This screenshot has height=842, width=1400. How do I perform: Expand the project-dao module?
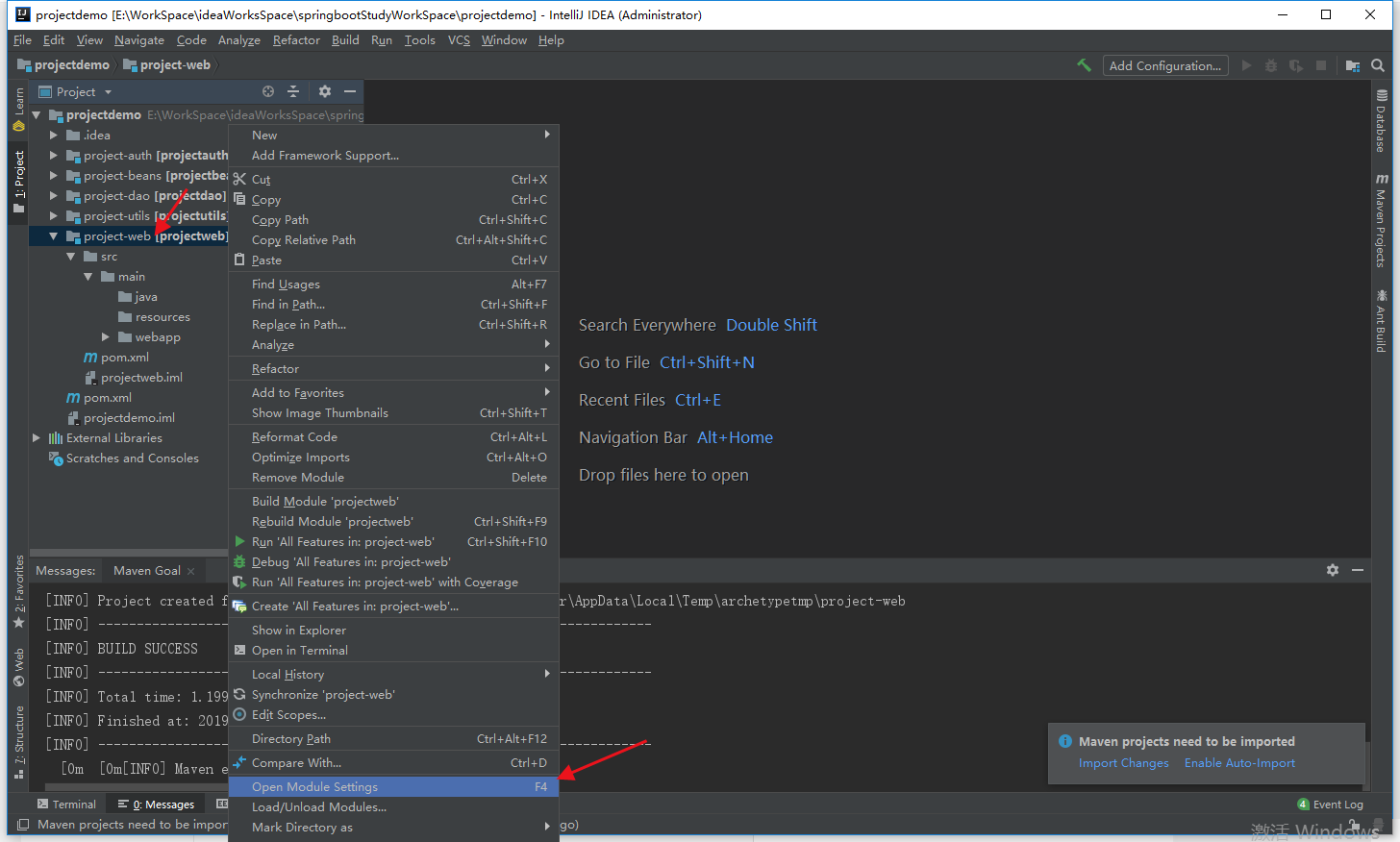tap(54, 196)
